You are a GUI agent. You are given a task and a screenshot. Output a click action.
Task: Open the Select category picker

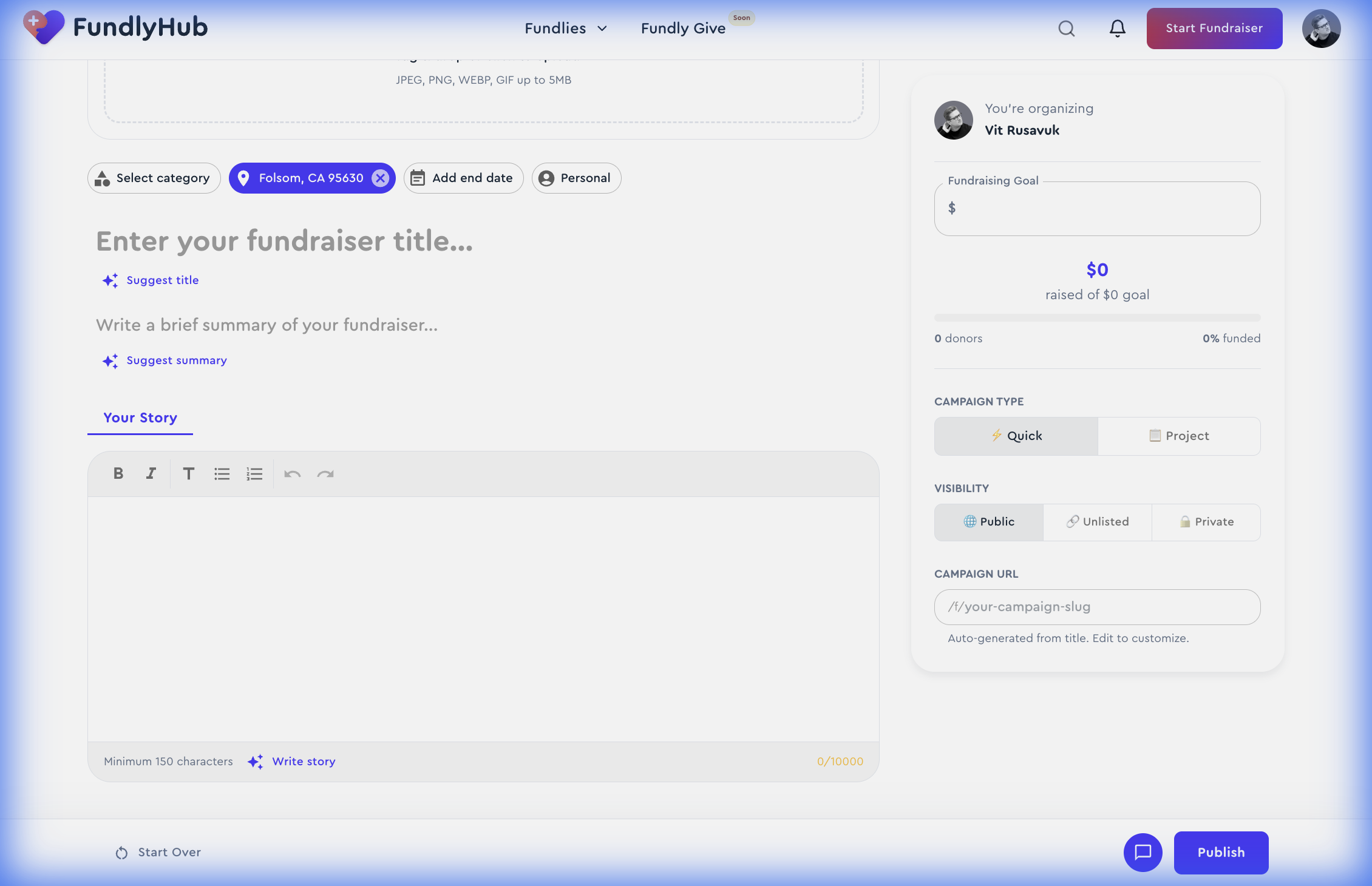coord(154,178)
